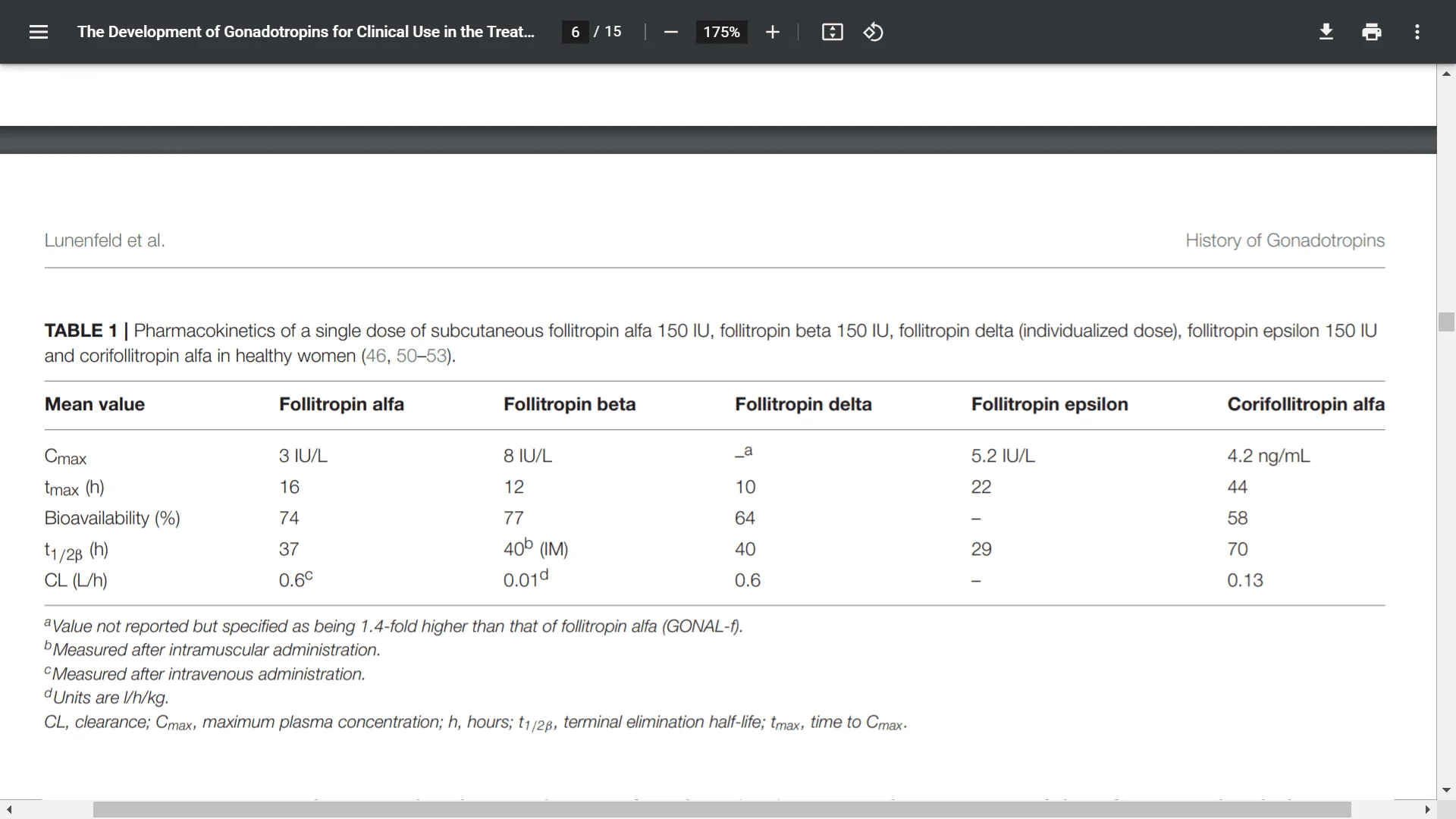
Task: Open the sidebar hamburger menu
Action: click(x=39, y=32)
